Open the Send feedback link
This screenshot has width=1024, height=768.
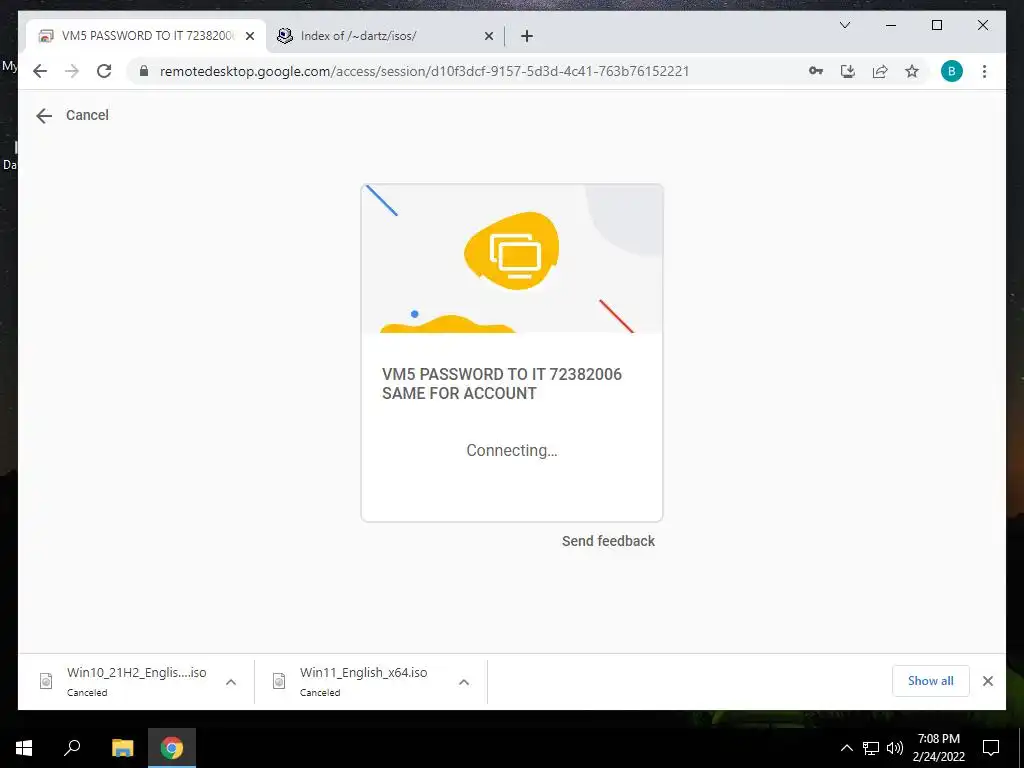608,541
